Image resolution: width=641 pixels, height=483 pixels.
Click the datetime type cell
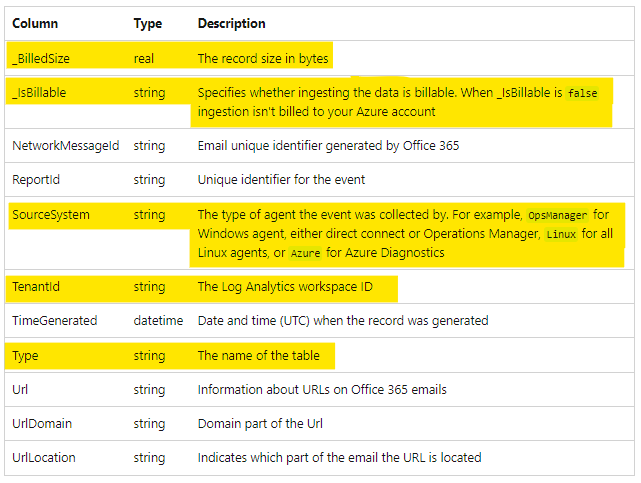[x=158, y=321]
